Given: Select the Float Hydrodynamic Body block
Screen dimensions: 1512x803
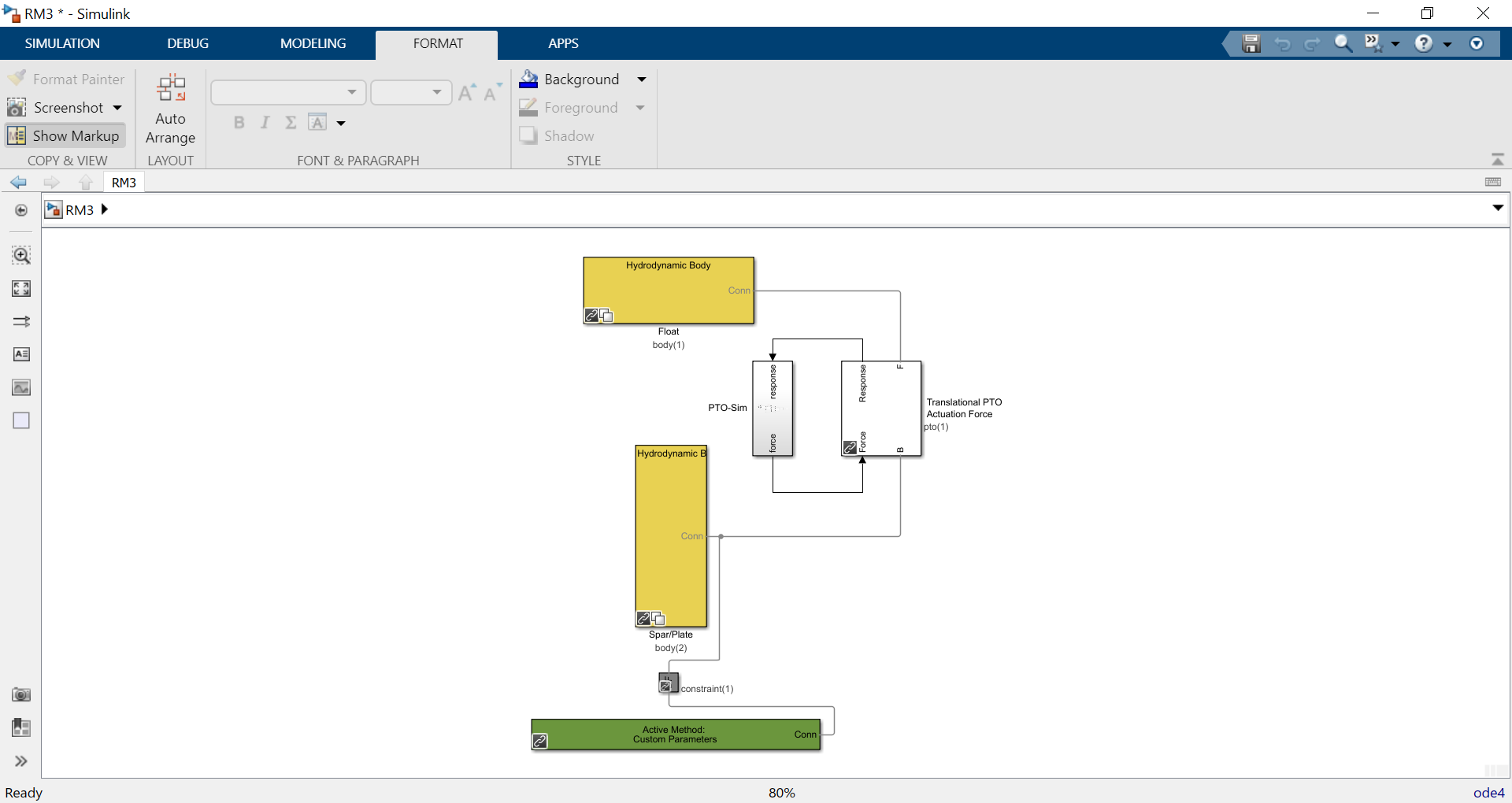Looking at the screenshot, I should [669, 290].
